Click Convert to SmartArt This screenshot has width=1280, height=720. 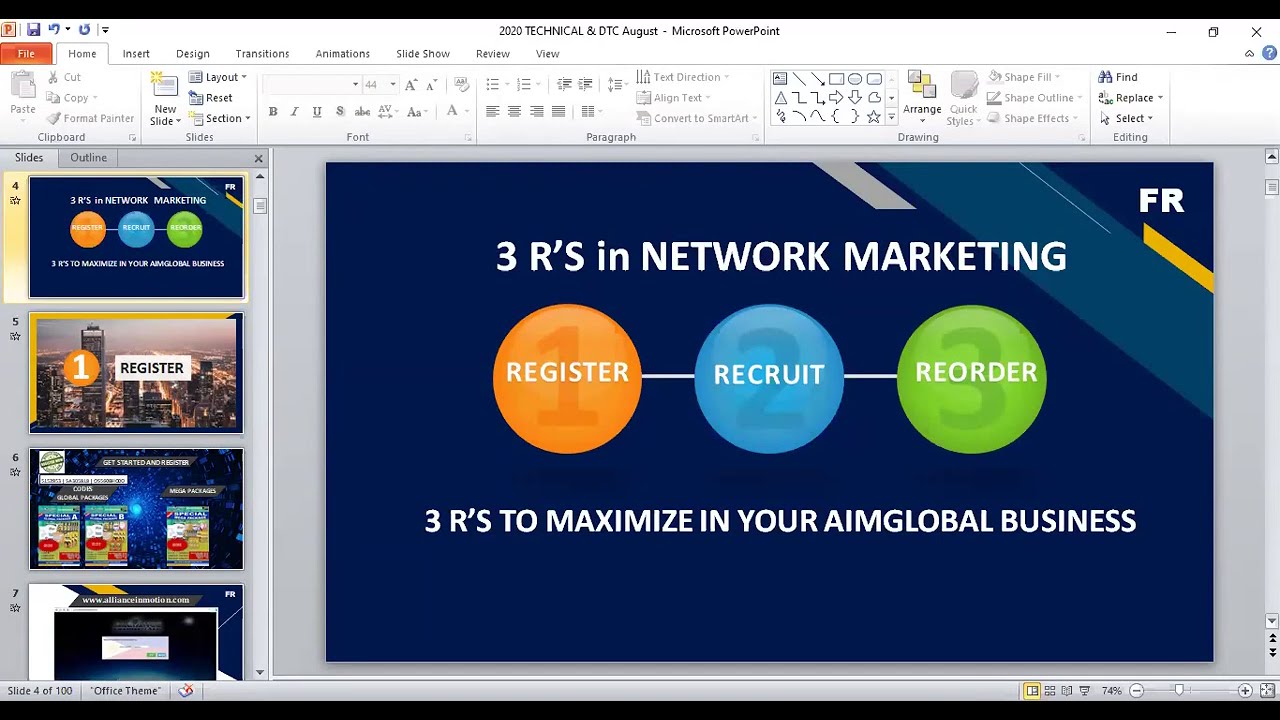(695, 118)
